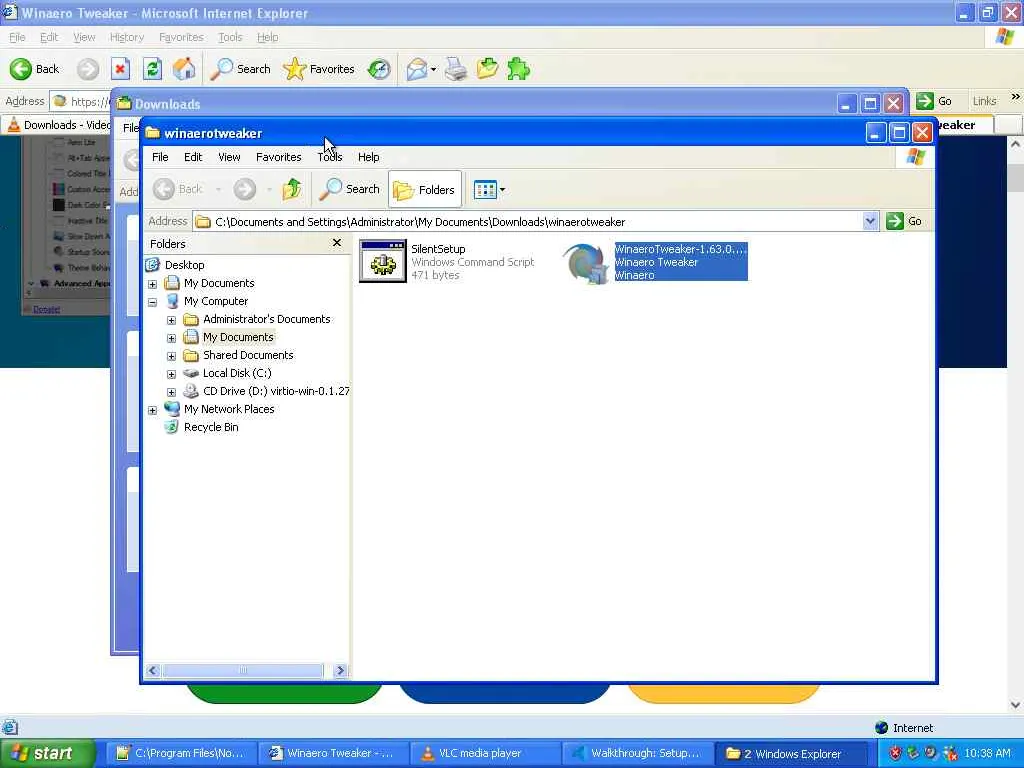Open the winaerotweaker File menu
The image size is (1024, 768).
(160, 157)
